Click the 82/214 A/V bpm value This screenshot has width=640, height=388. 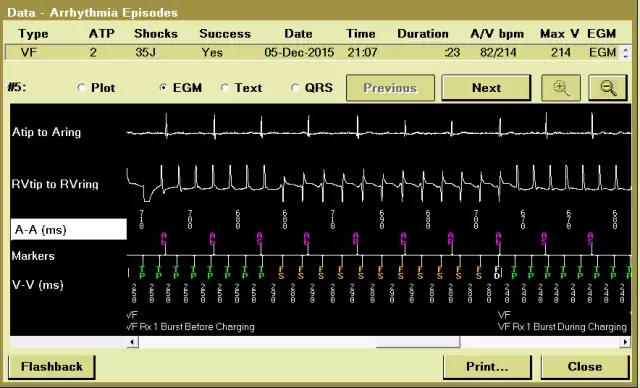498,53
